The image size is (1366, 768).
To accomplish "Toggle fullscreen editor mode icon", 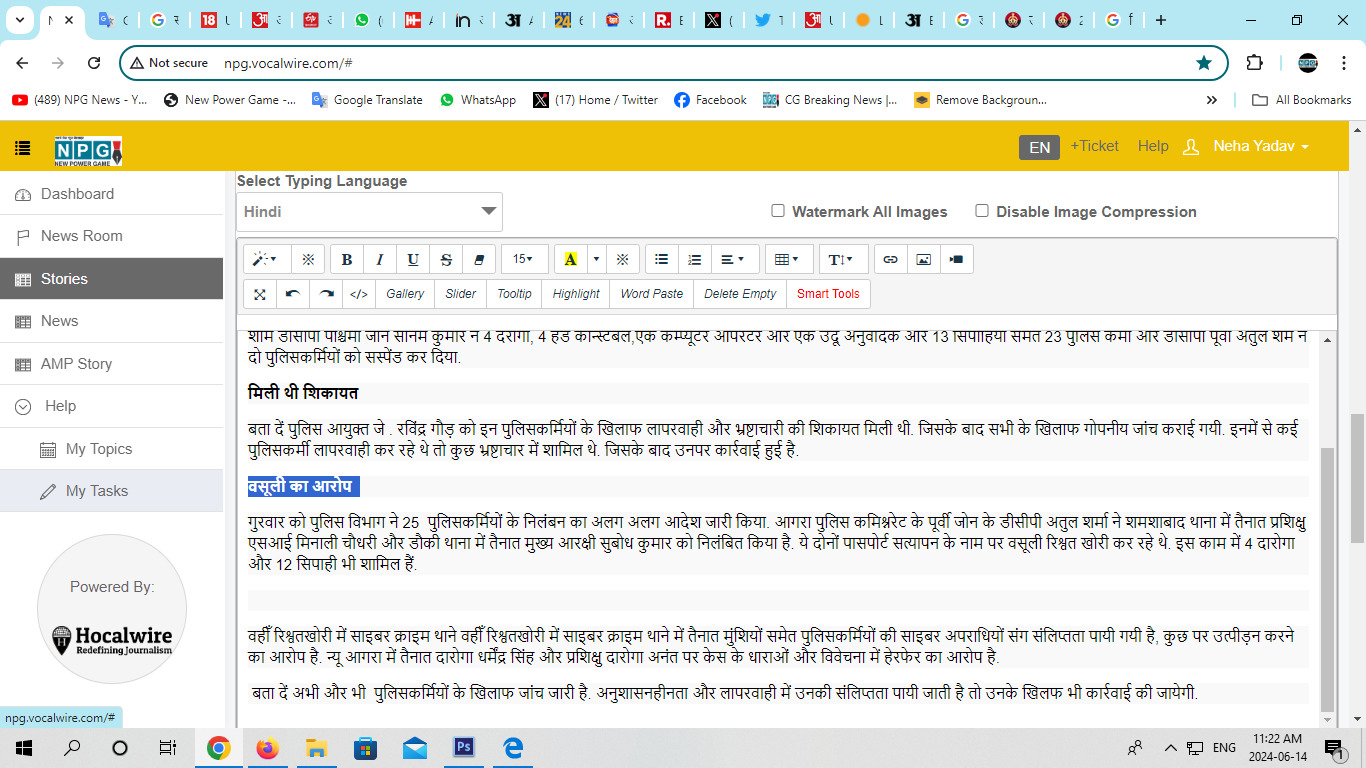I will coord(260,294).
